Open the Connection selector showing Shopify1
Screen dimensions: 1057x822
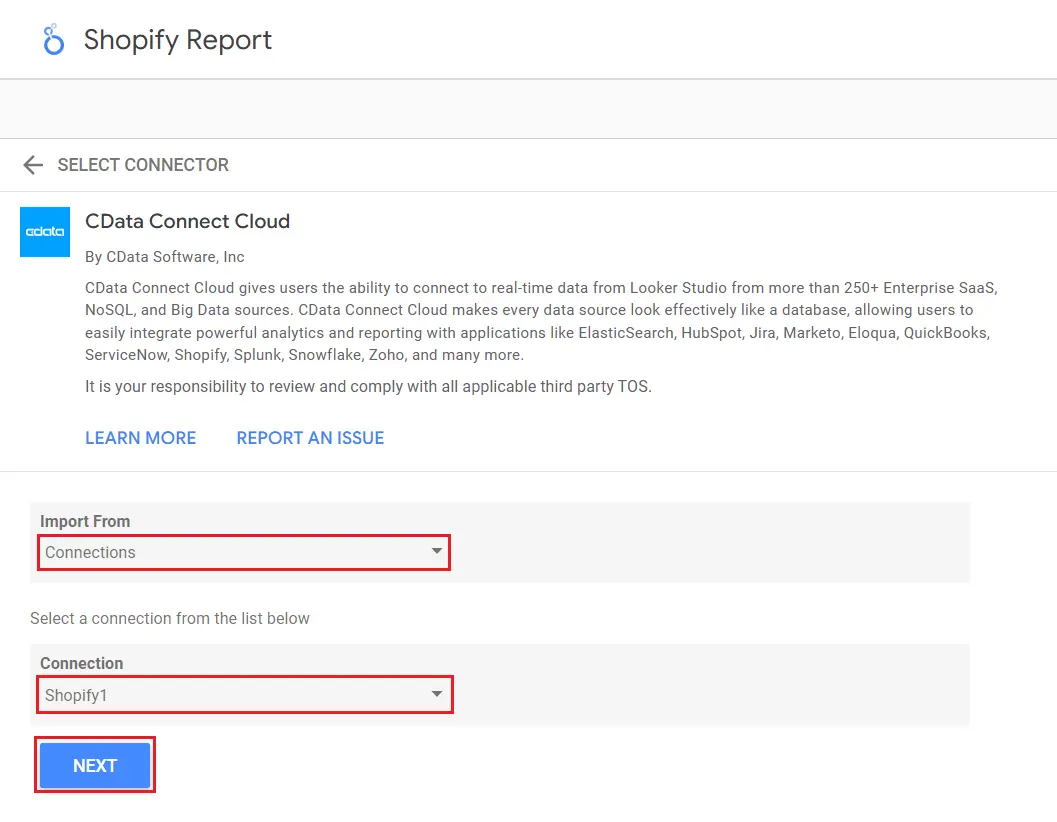tap(244, 694)
